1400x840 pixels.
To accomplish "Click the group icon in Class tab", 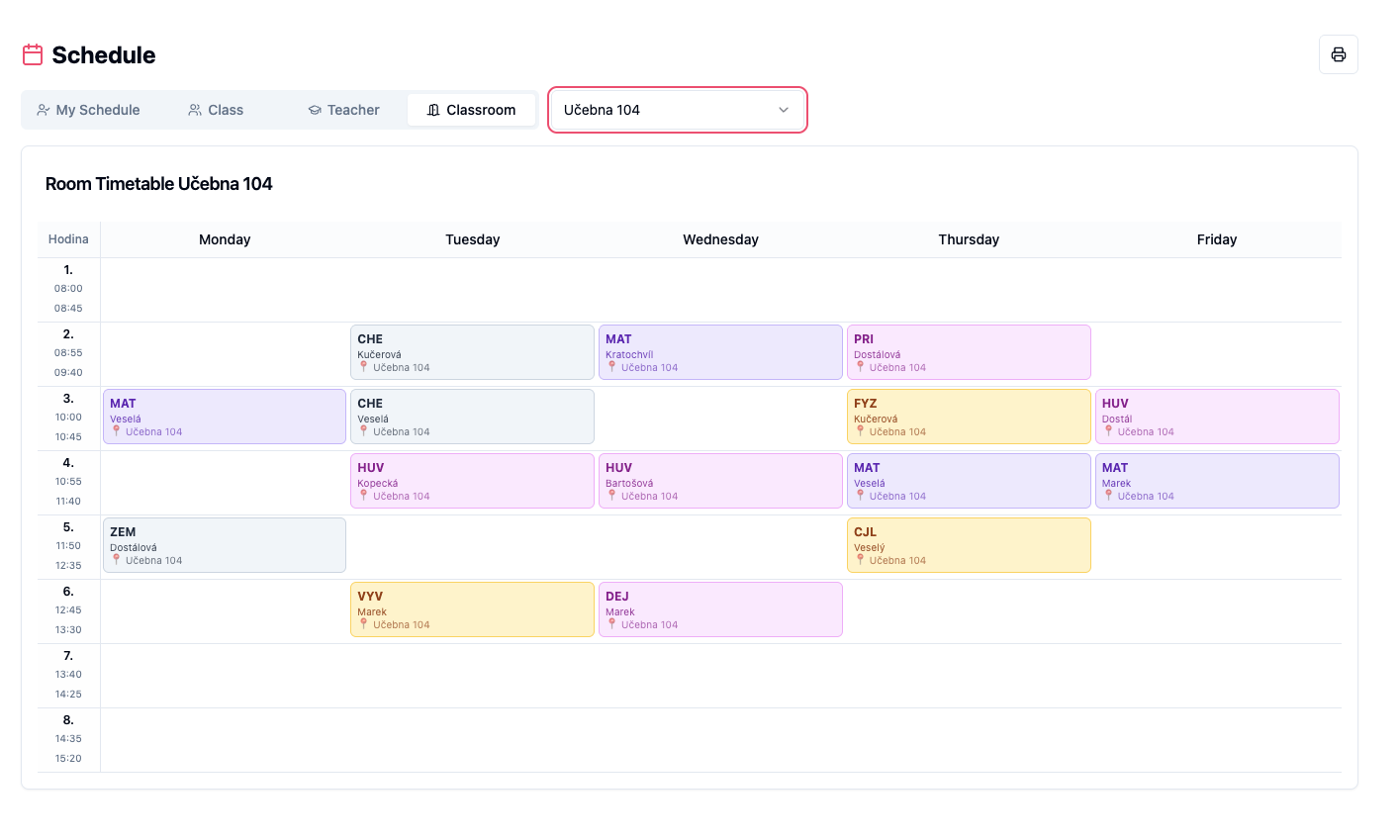I will coord(195,110).
